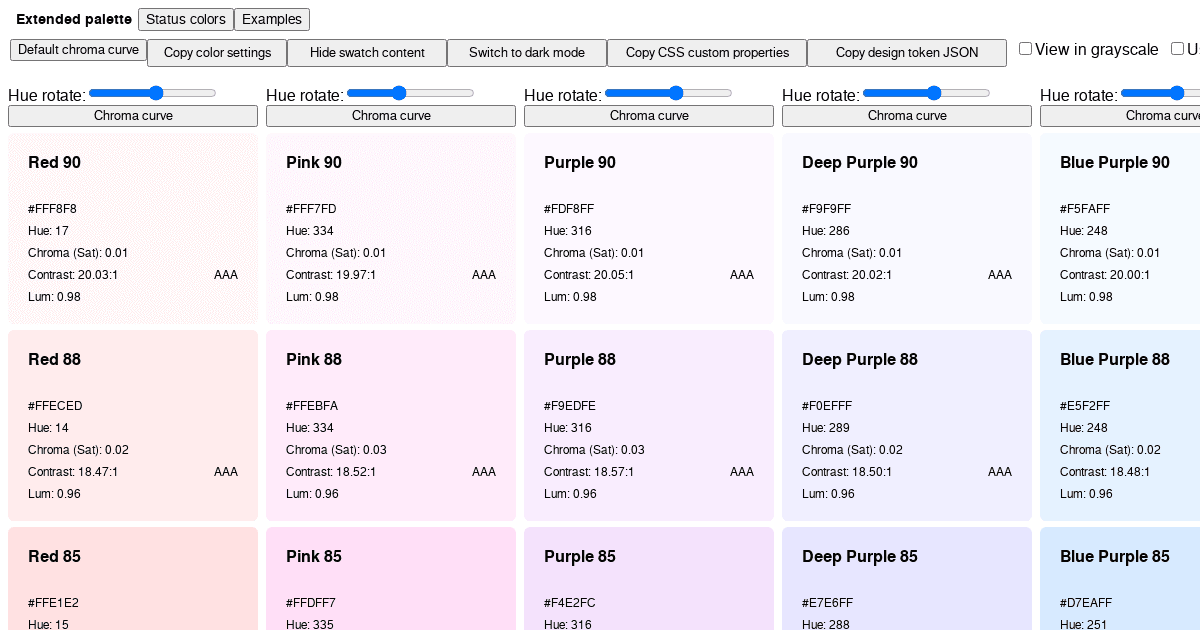1200x630 pixels.
Task: Open the Examples tab
Action: click(x=271, y=19)
